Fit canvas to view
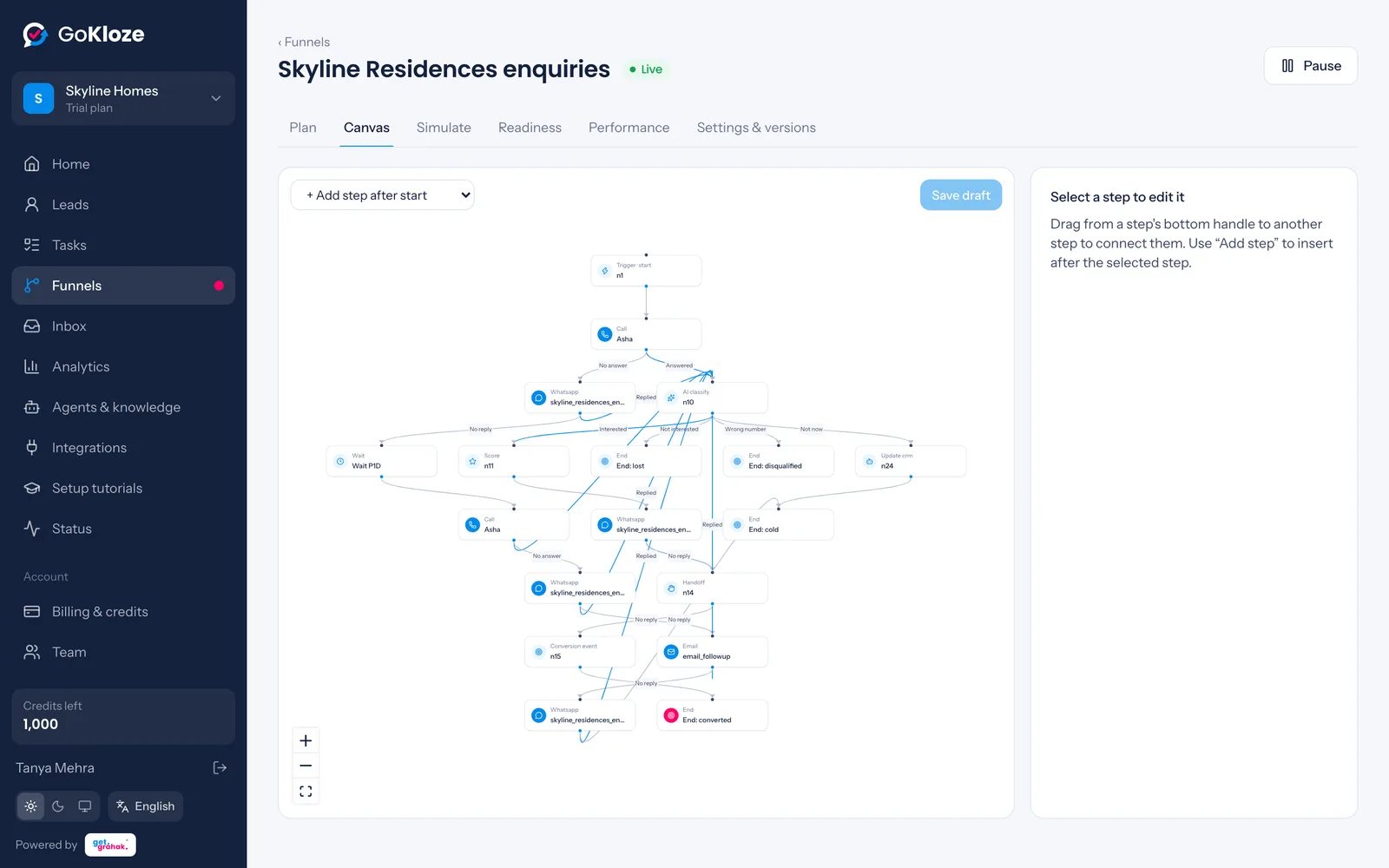Image resolution: width=1389 pixels, height=868 pixels. coord(306,791)
